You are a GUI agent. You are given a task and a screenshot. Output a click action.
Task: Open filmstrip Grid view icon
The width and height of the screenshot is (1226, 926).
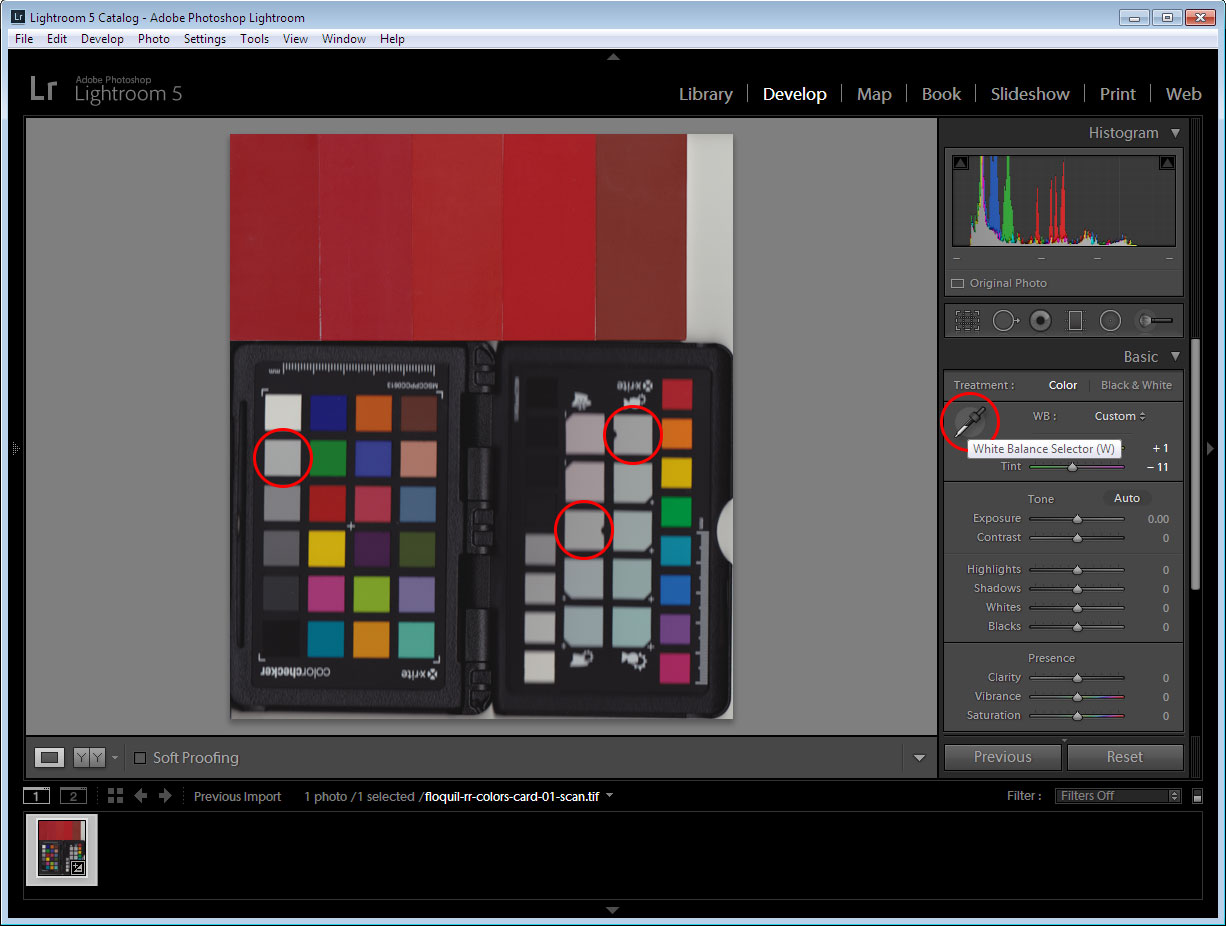click(115, 796)
